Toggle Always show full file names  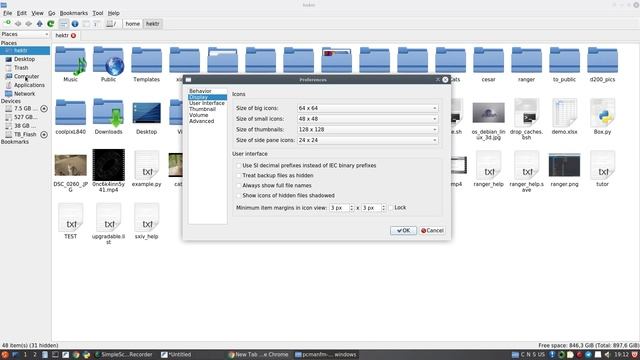click(239, 186)
